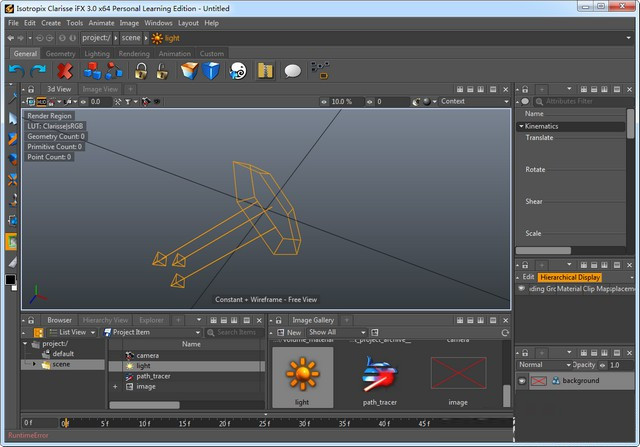This screenshot has width=640, height=447.
Task: Click the HUD toggle icon in 3D view
Action: [42, 102]
